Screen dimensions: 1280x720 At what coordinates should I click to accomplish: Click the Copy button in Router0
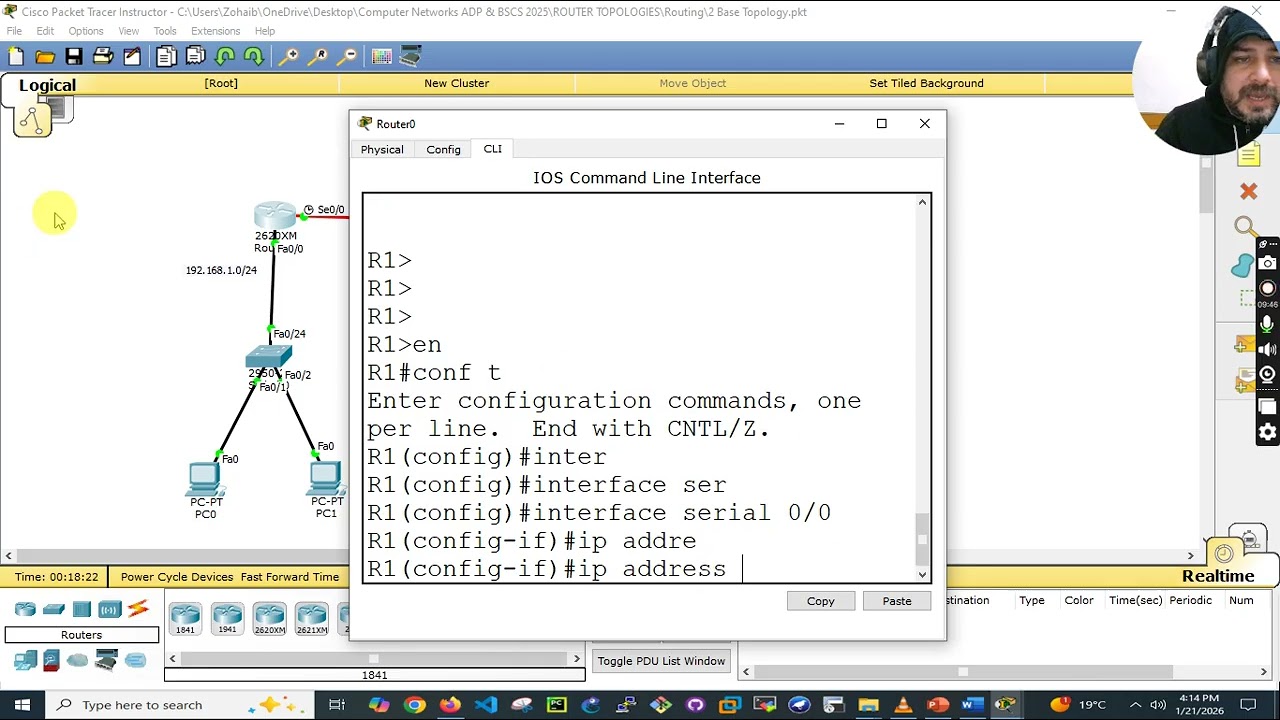(x=820, y=601)
